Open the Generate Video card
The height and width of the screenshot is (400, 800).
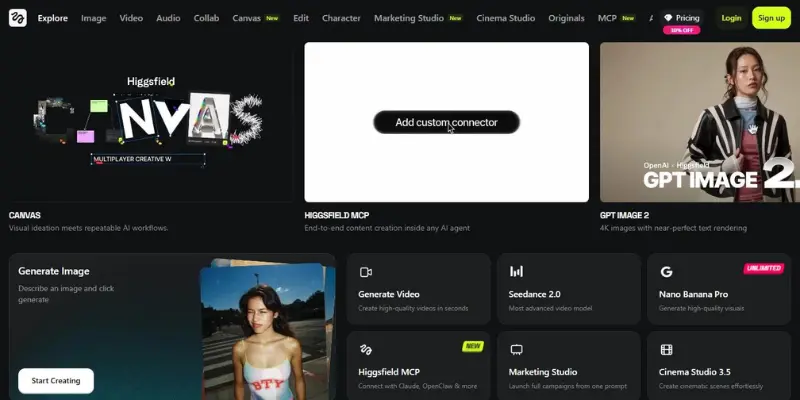[x=418, y=289]
